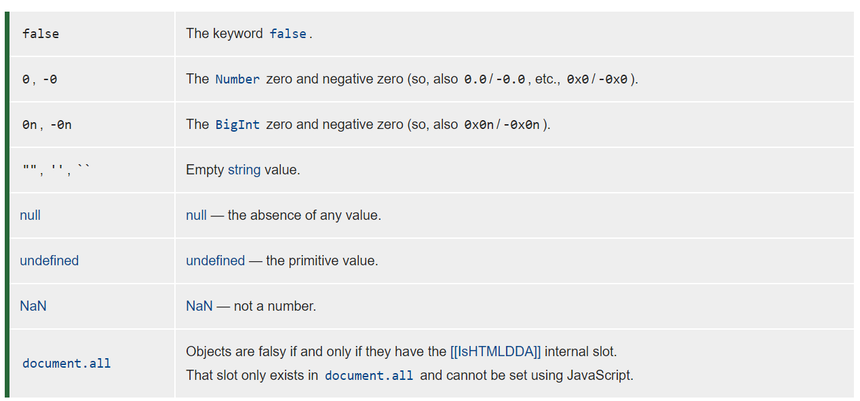
Task: Open the null link before 'the absence of any value'
Action: coord(198,215)
